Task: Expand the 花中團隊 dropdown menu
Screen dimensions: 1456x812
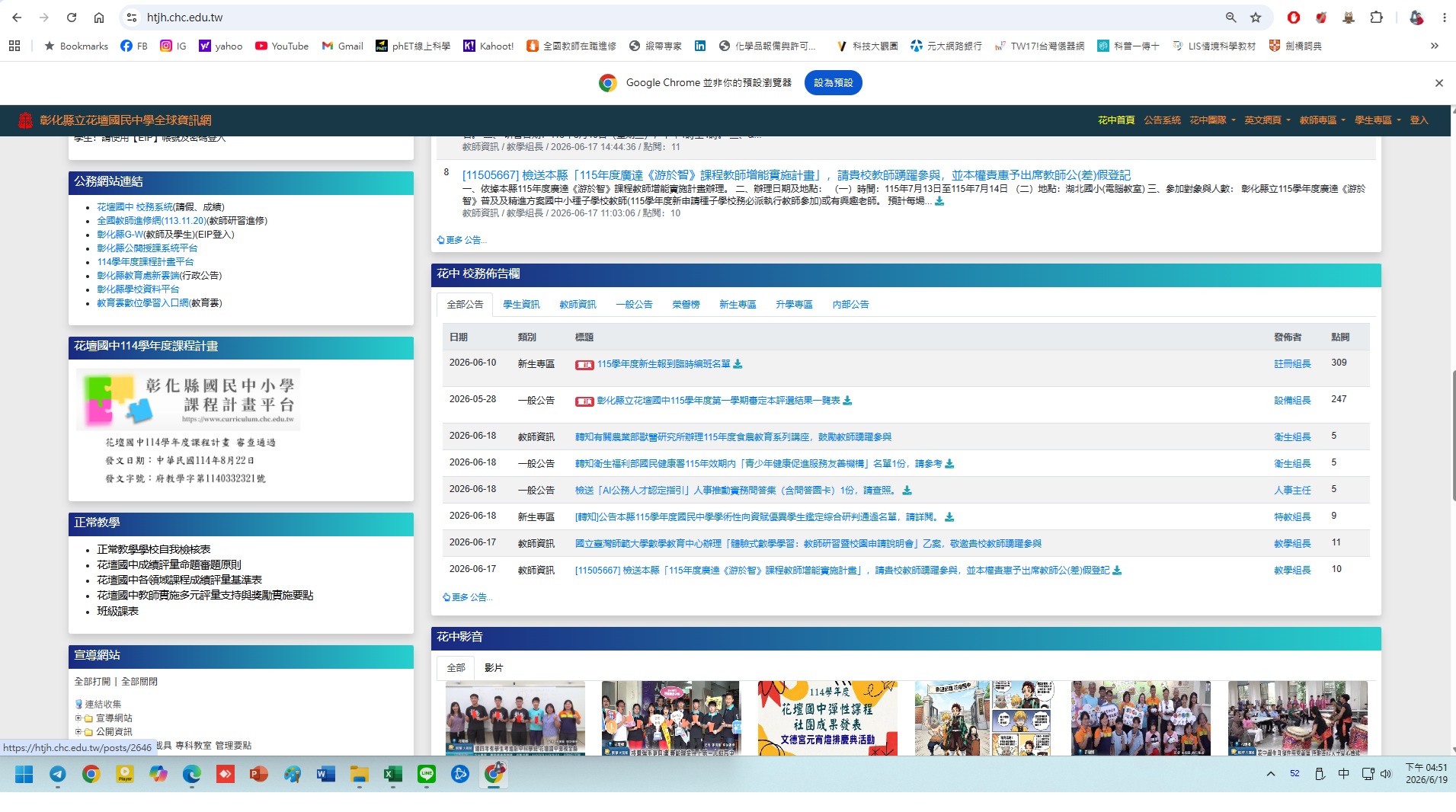Action: pos(1212,120)
